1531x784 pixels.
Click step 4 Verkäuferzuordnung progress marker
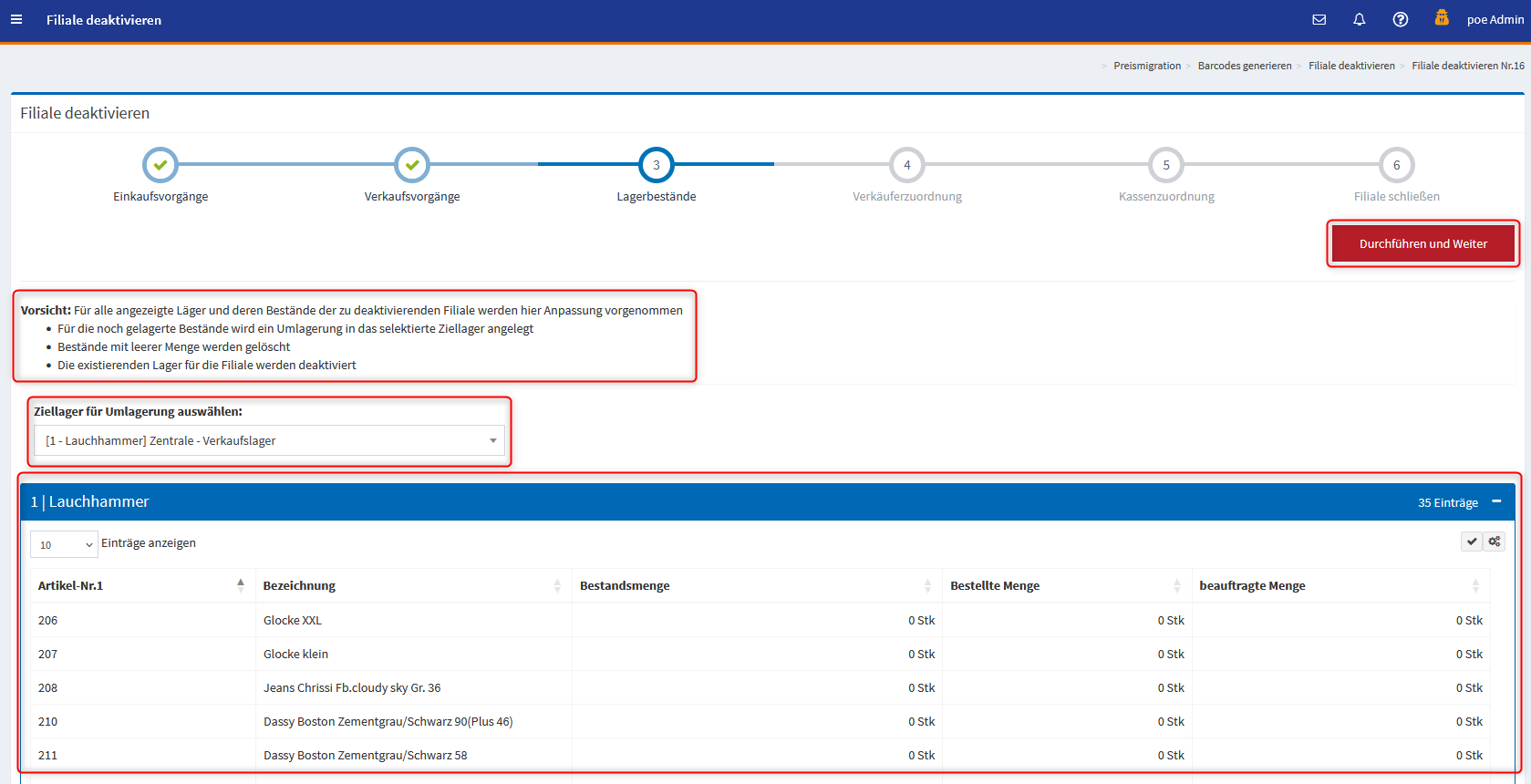pos(906,165)
